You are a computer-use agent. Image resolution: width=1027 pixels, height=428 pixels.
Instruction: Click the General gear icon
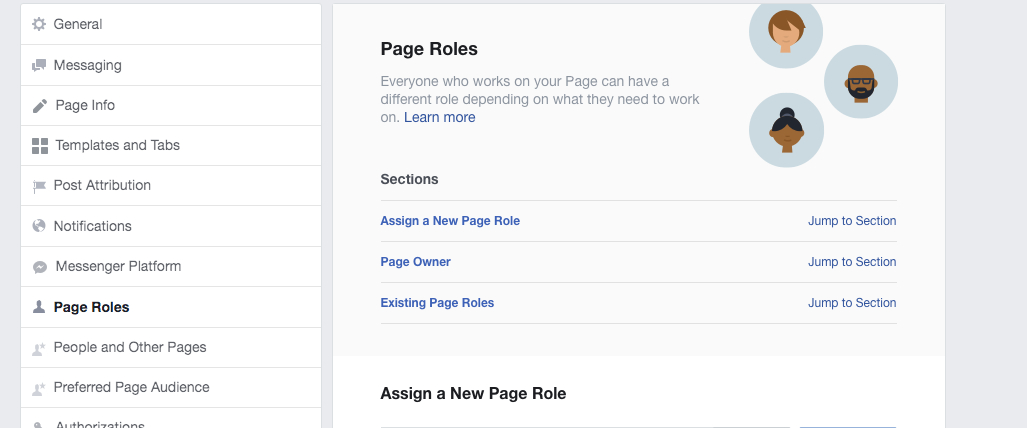click(x=39, y=24)
